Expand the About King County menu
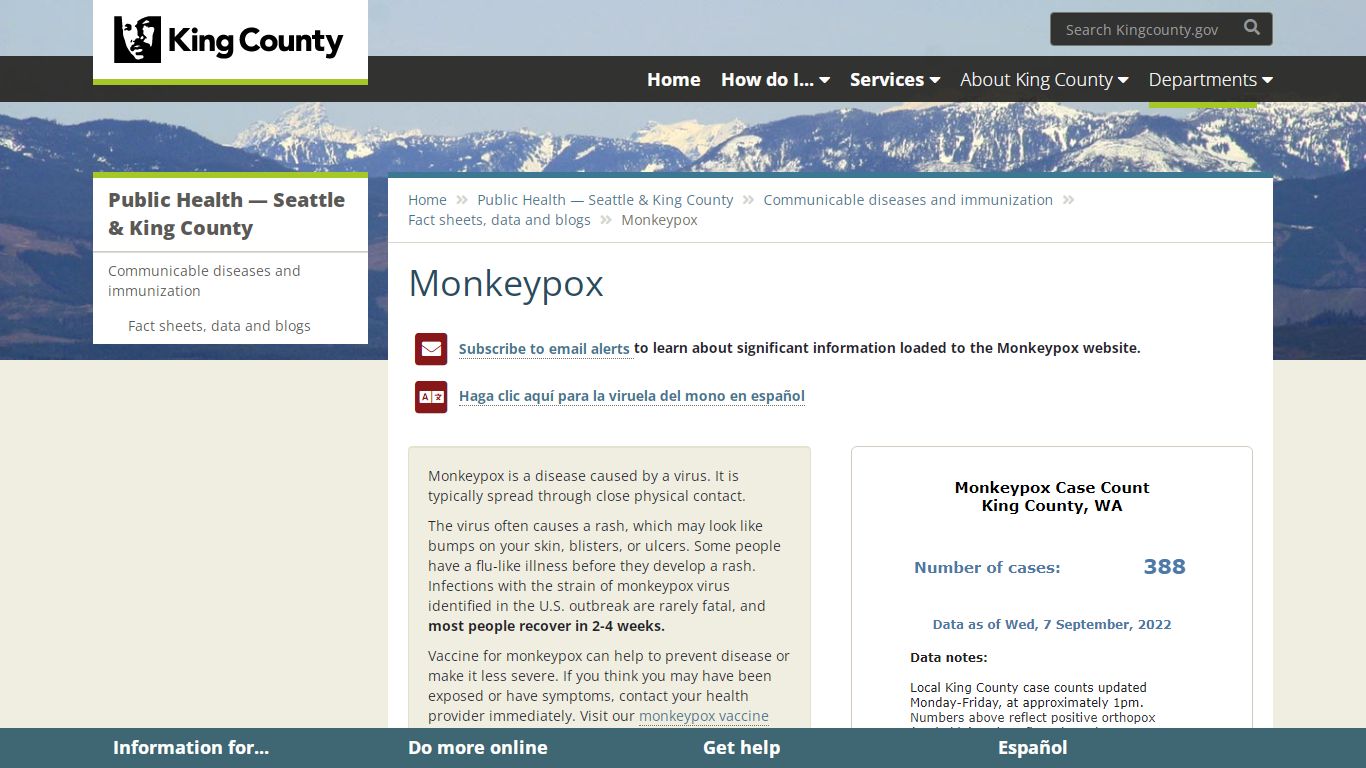1366x768 pixels. click(1044, 80)
